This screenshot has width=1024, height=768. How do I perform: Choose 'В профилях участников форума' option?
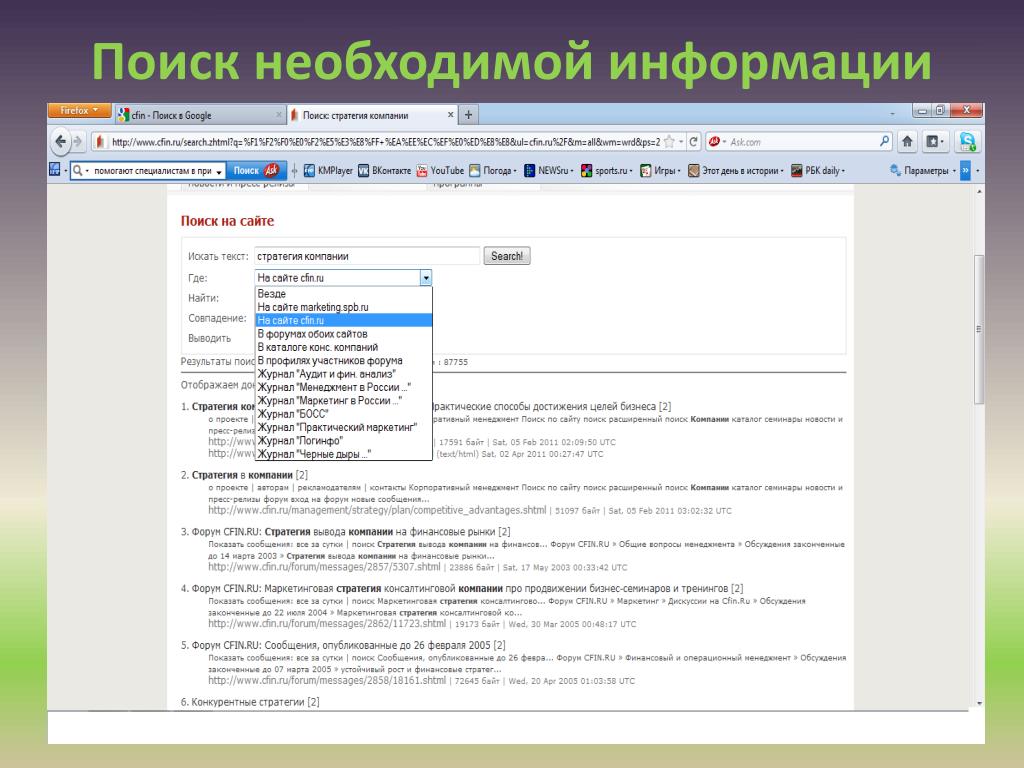click(x=343, y=360)
